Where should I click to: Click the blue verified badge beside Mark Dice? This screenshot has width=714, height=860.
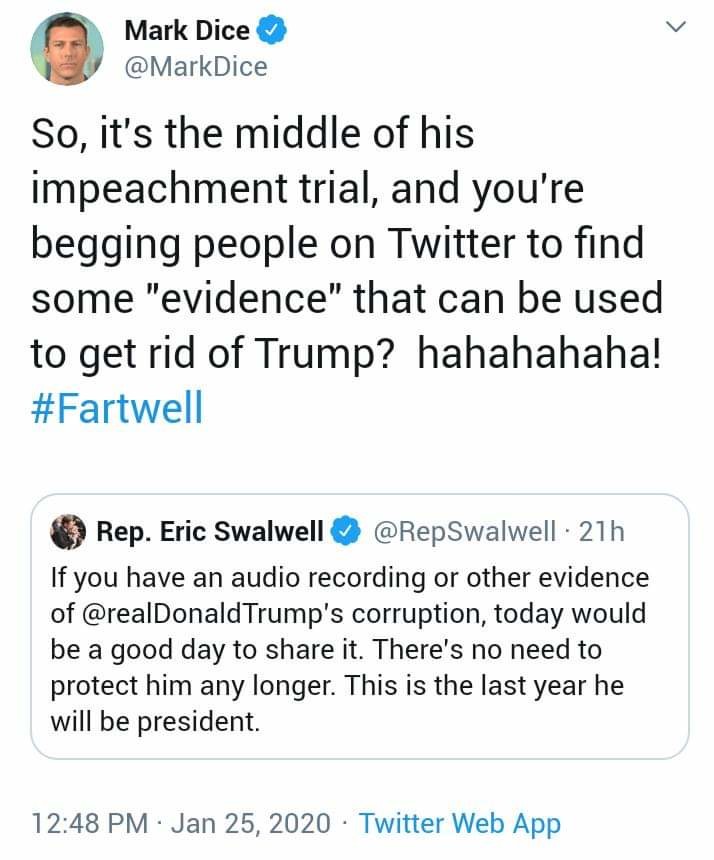point(272,32)
